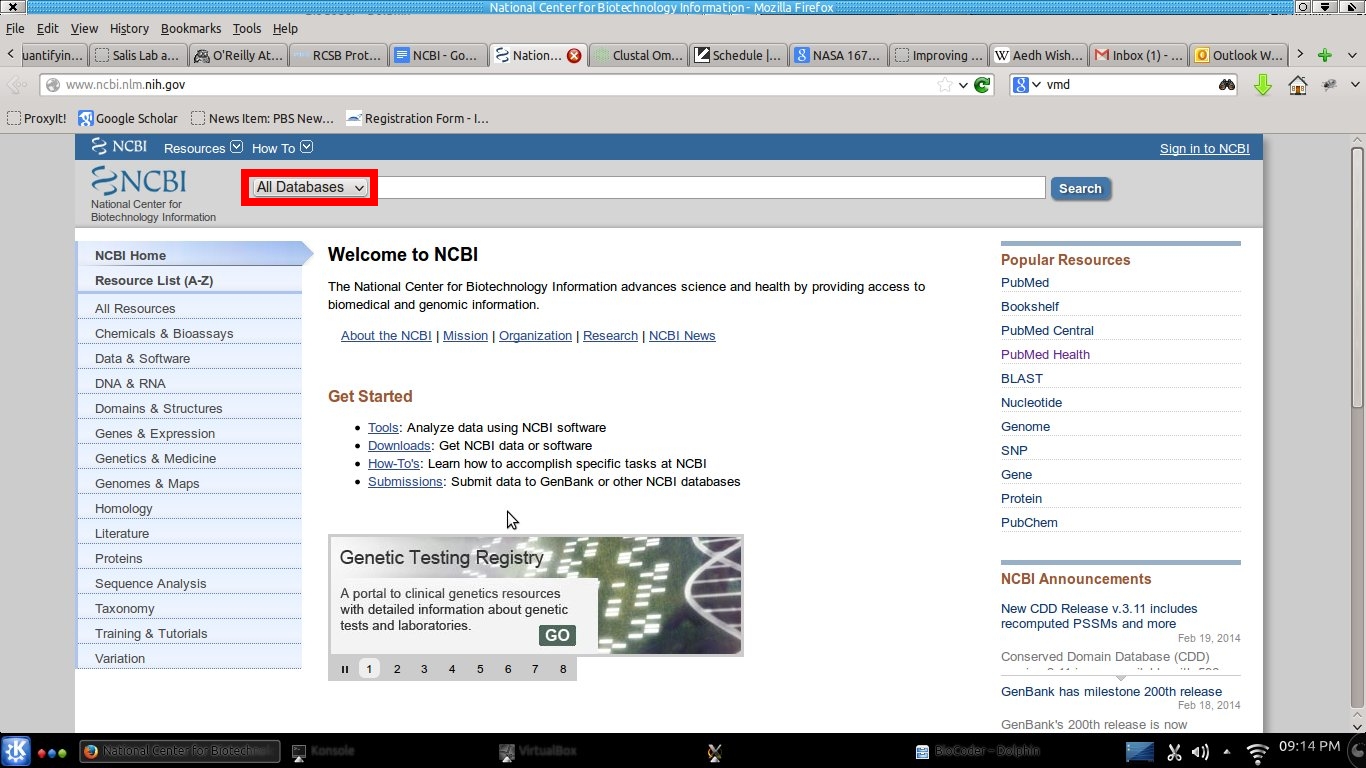The image size is (1366, 768).
Task: Expand the Resources menu in the NCBI header
Action: click(203, 148)
